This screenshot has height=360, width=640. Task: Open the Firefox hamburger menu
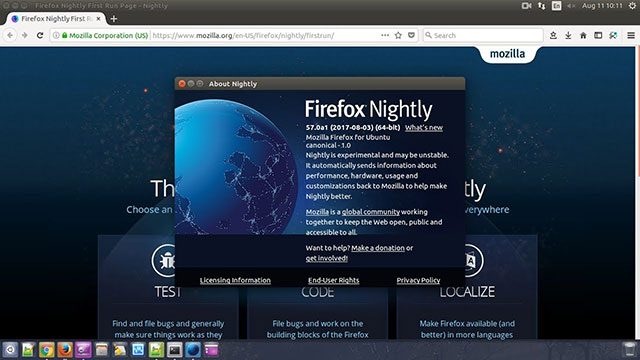coord(631,36)
